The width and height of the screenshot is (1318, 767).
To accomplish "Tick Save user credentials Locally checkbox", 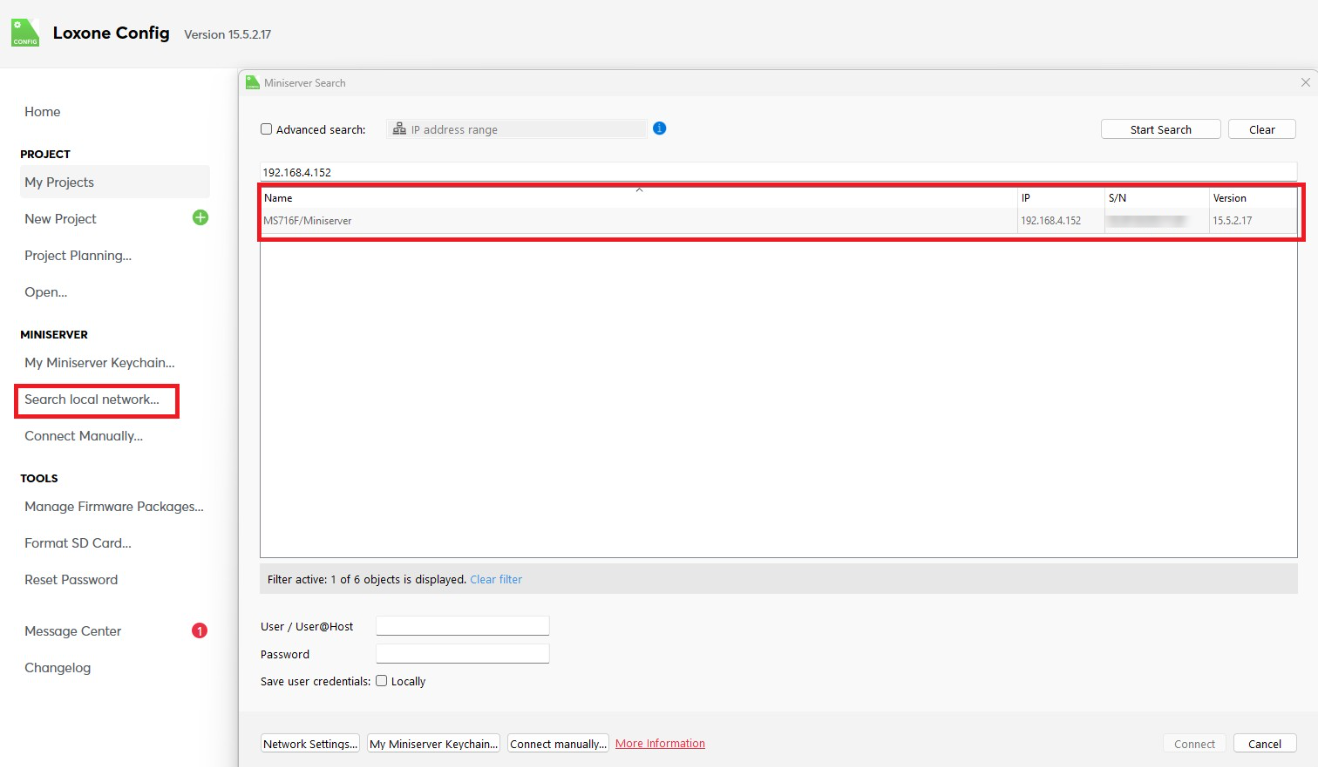I will tap(381, 681).
